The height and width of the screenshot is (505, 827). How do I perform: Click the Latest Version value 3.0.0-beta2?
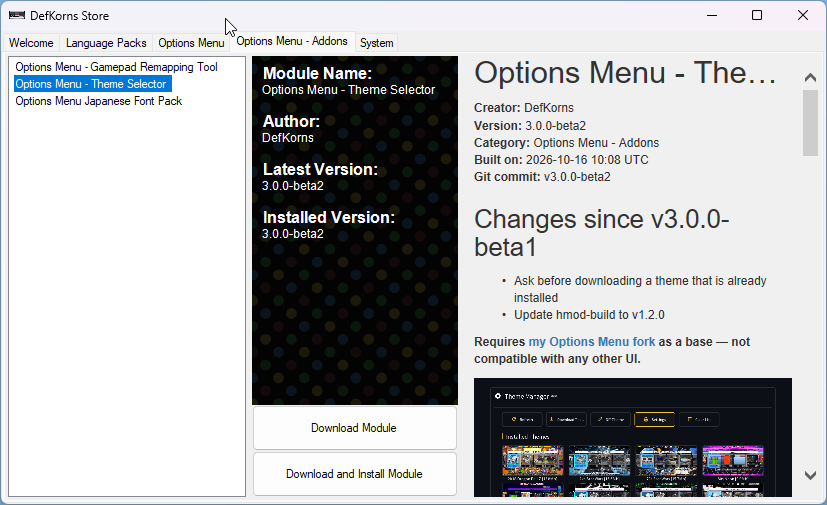[x=293, y=186]
